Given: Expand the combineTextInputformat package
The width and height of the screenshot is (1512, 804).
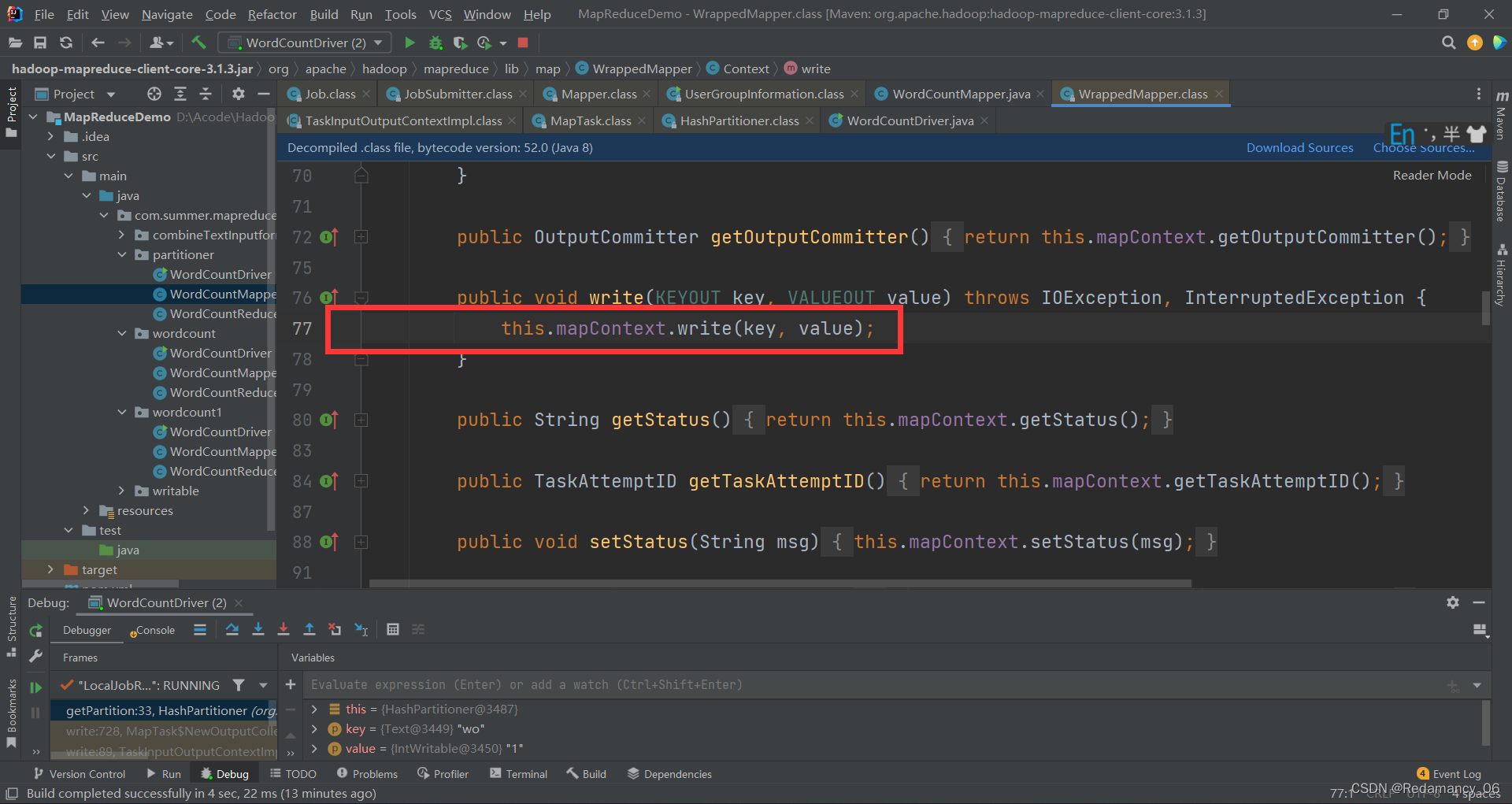Looking at the screenshot, I should (x=121, y=235).
